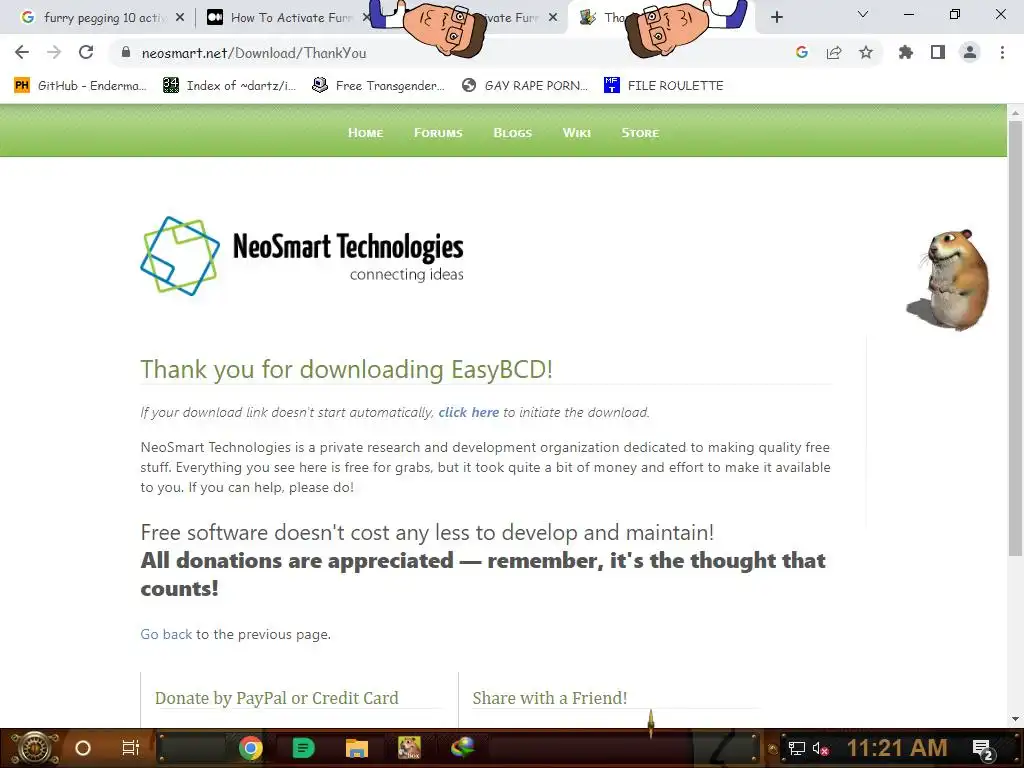
Task: Open File Explorer from the taskbar
Action: 357,748
